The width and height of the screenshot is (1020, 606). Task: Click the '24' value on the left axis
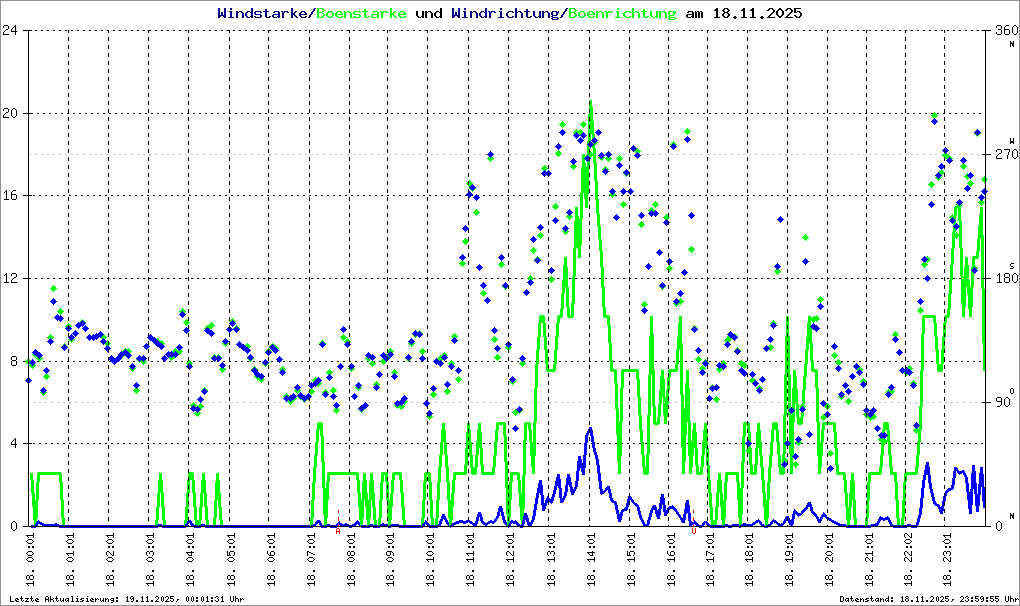pyautogui.click(x=10, y=30)
